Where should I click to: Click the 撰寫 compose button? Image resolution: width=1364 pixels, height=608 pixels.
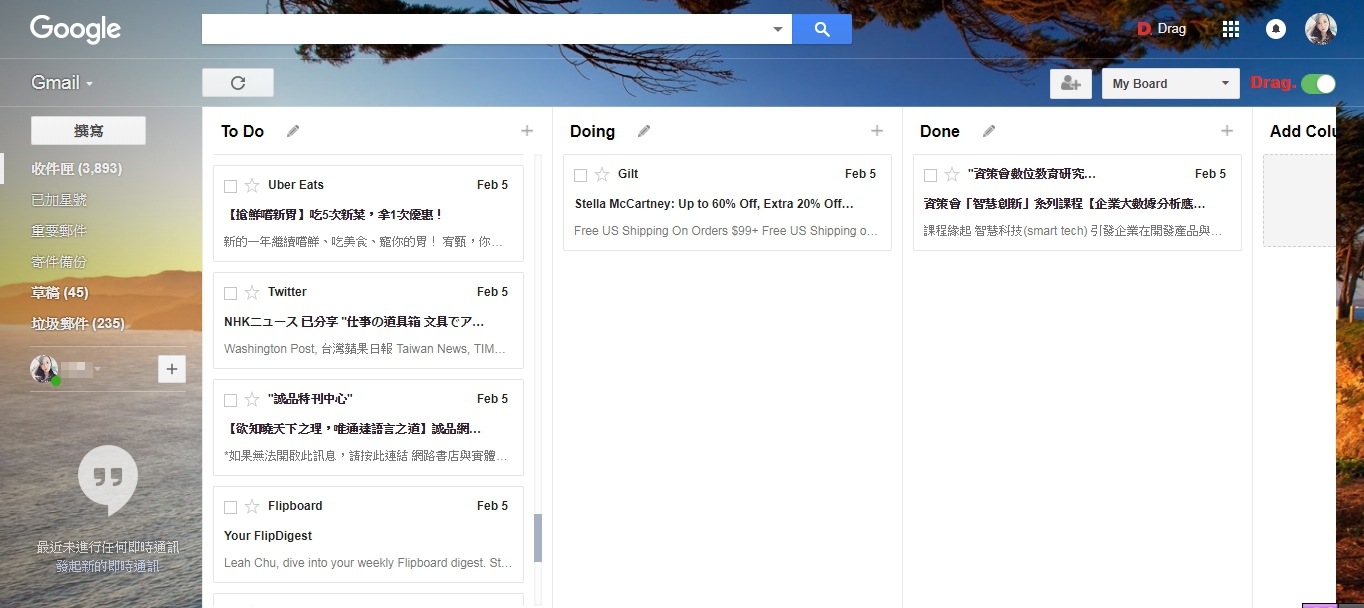click(89, 131)
